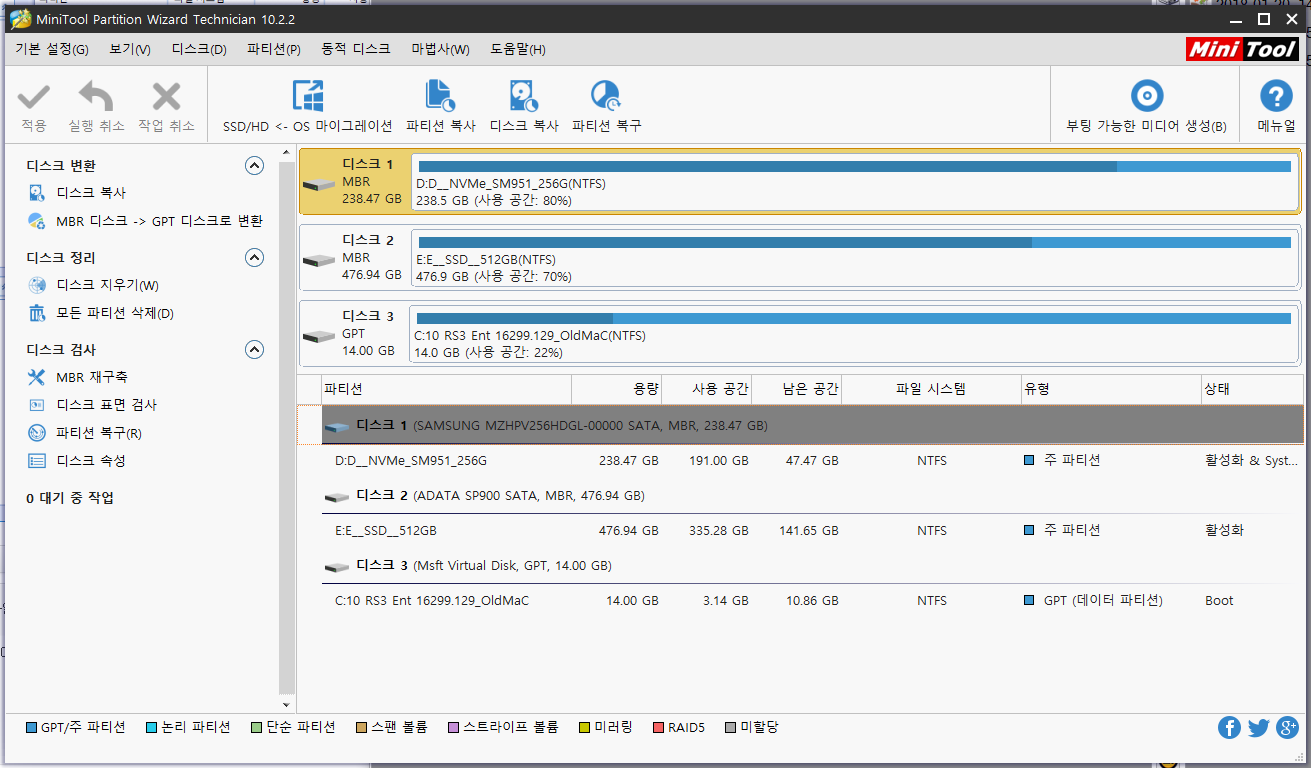Open the 파티션 menu
The width and height of the screenshot is (1311, 768).
point(274,49)
